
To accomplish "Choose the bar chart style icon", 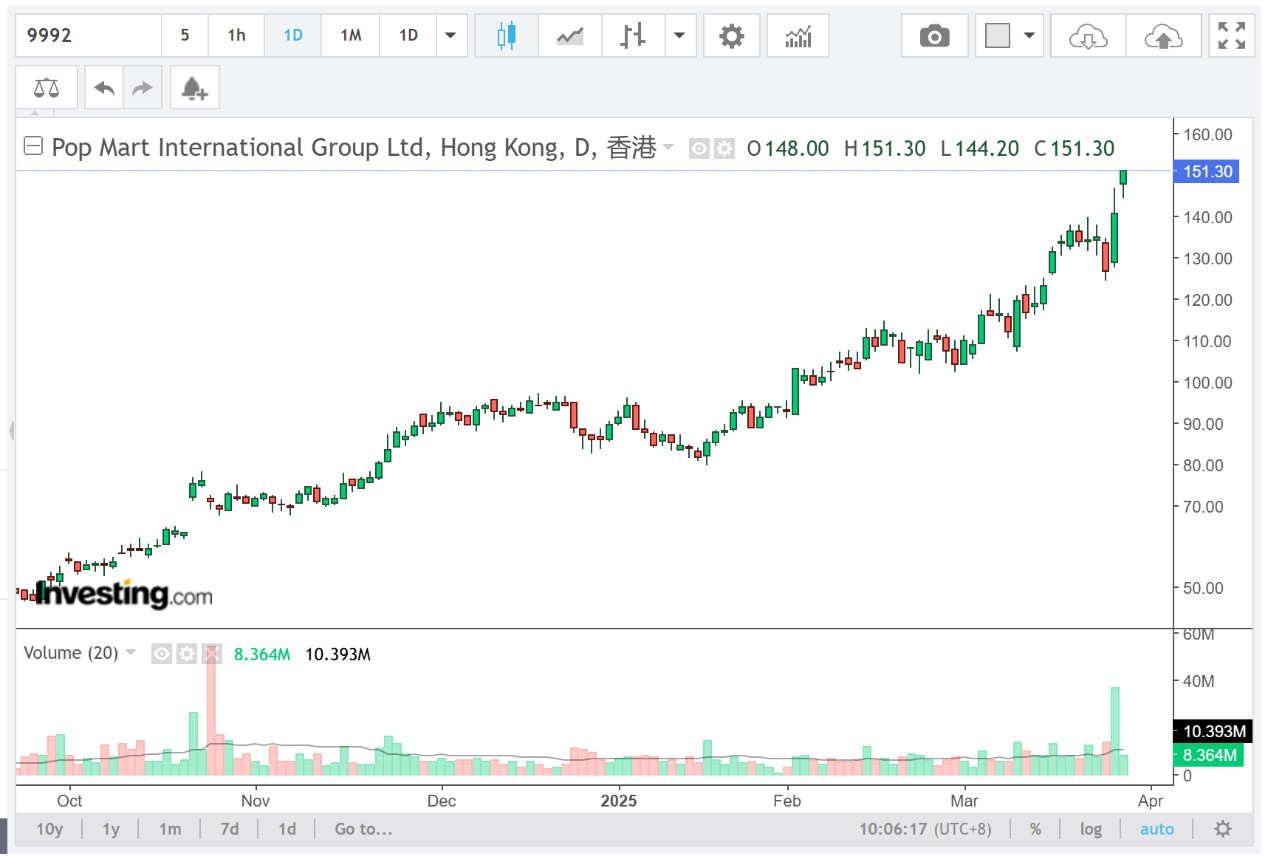I will 632,36.
